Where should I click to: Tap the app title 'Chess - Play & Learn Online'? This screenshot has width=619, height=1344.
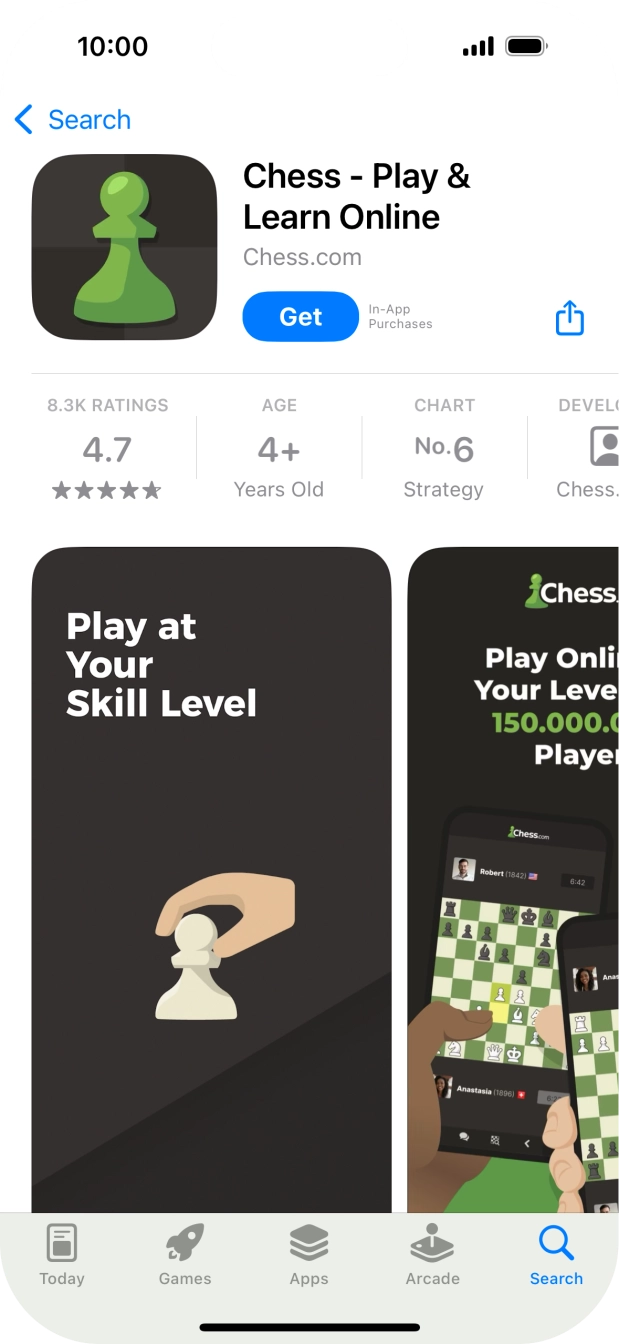pyautogui.click(x=356, y=196)
